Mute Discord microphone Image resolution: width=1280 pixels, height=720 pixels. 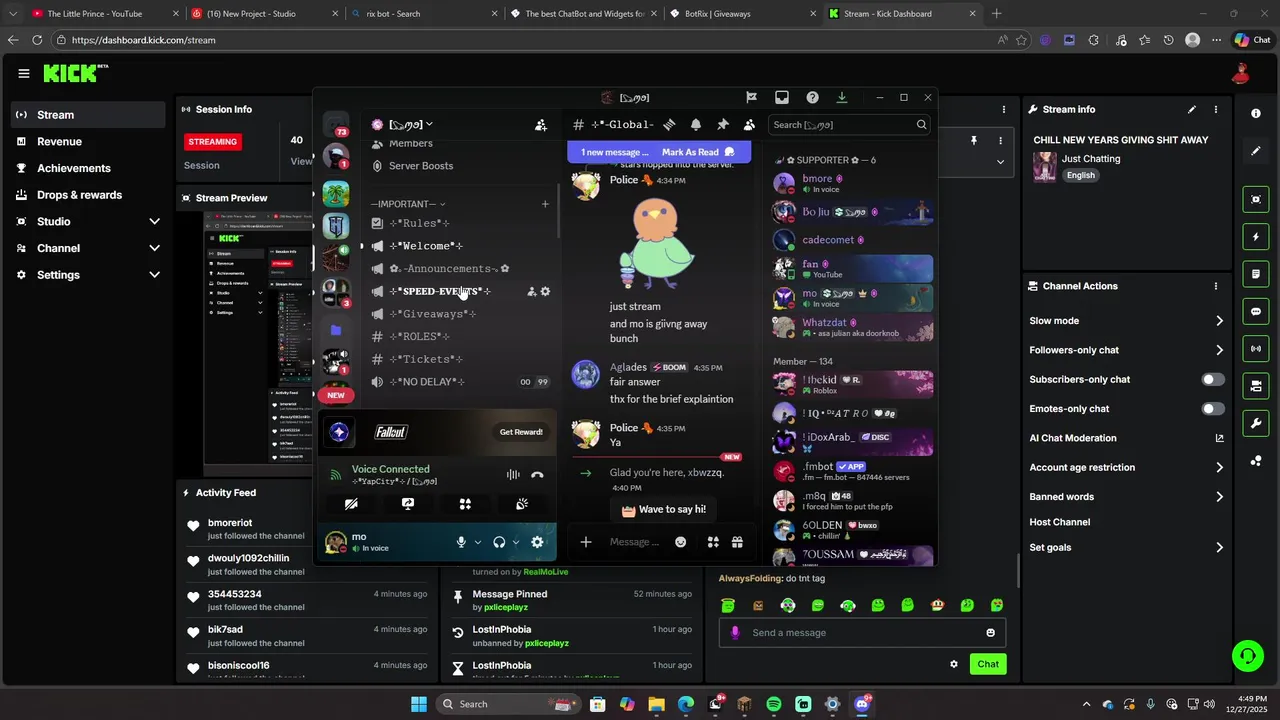point(461,542)
